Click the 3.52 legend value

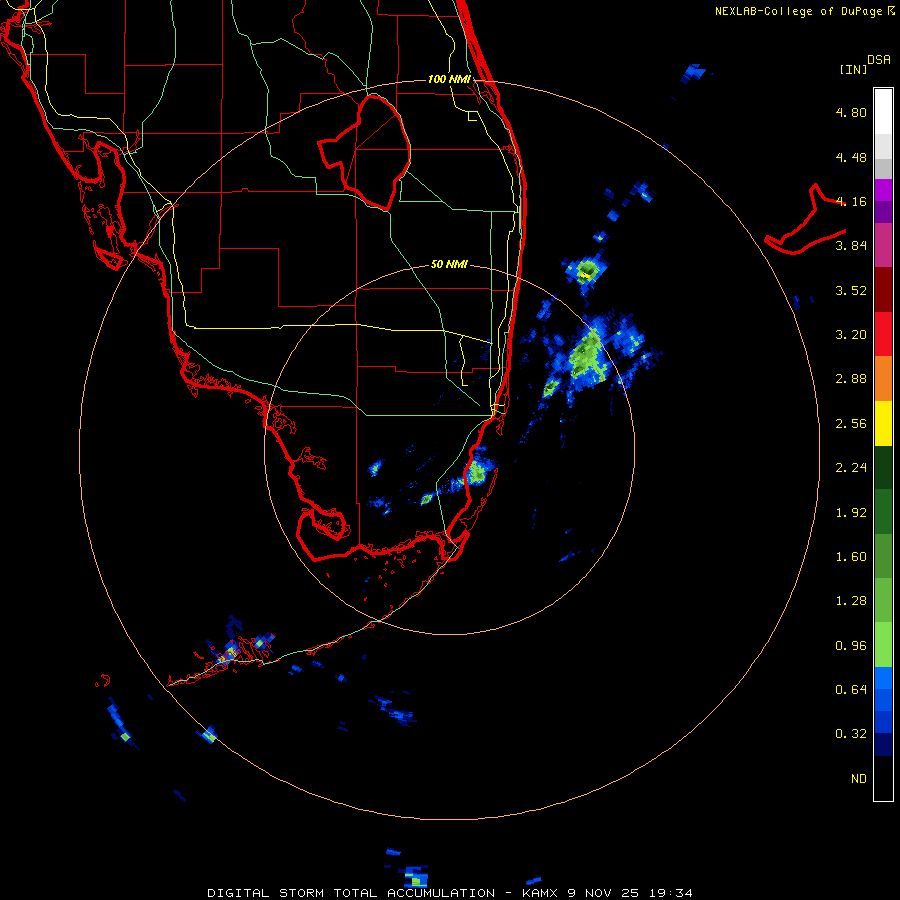coord(851,290)
